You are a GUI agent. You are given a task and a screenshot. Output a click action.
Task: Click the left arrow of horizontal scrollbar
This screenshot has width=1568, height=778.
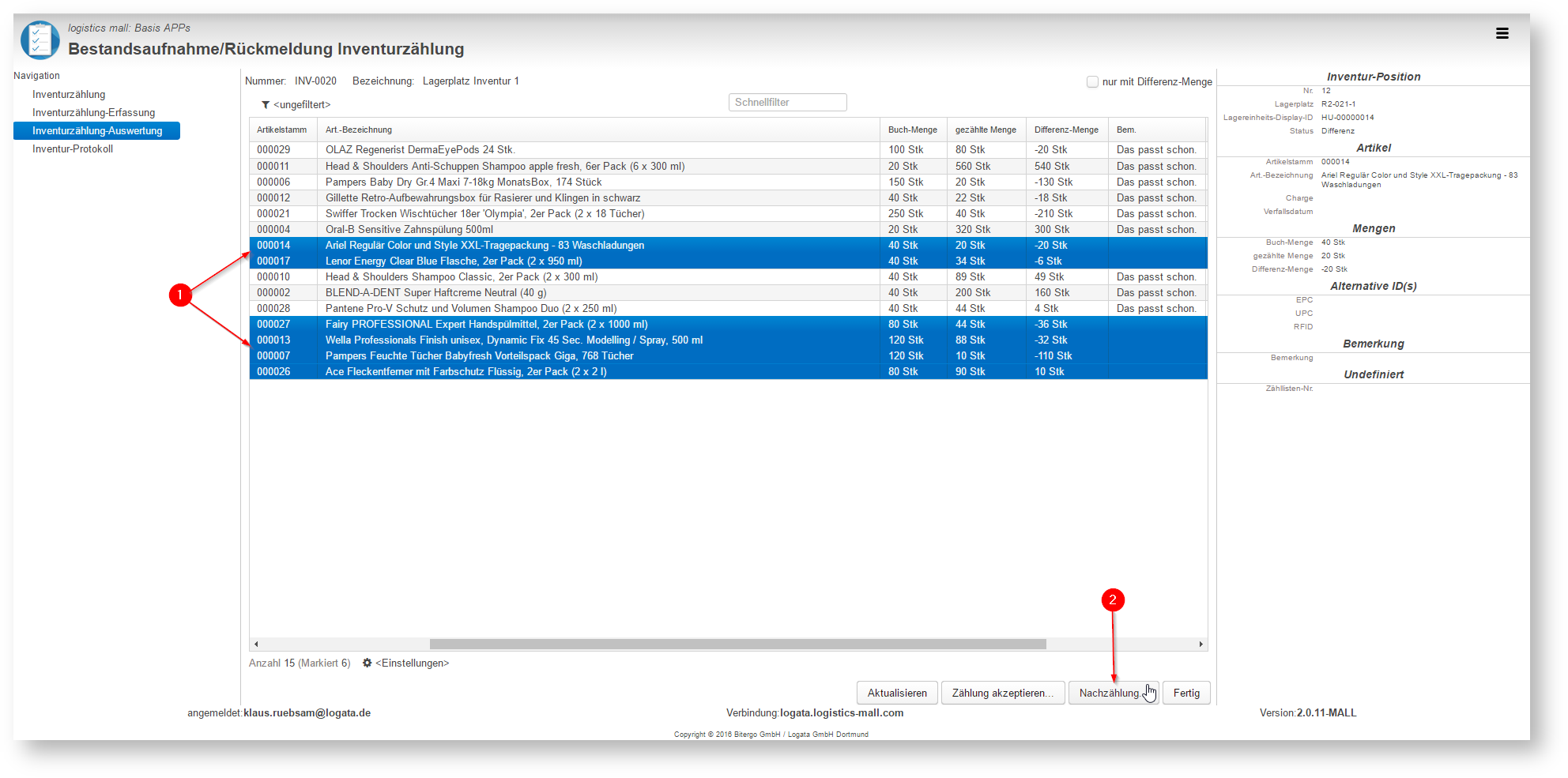coord(256,645)
